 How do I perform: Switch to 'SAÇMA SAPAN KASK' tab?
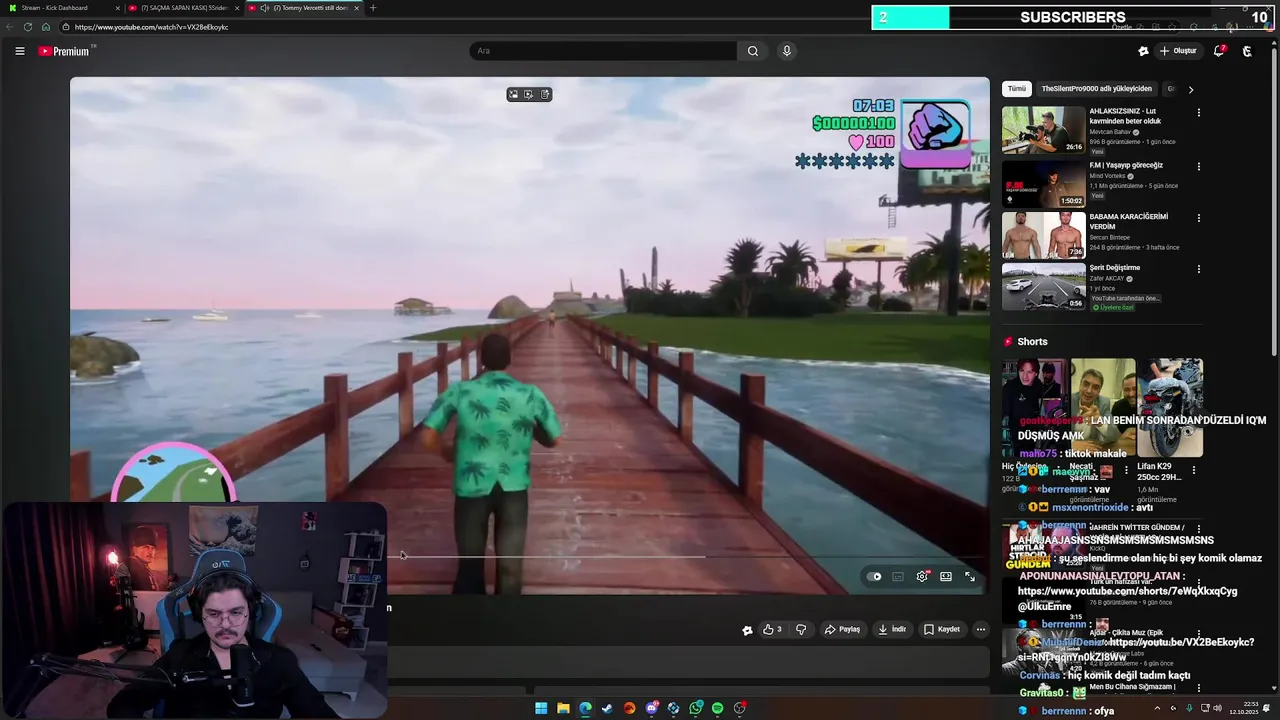click(183, 8)
